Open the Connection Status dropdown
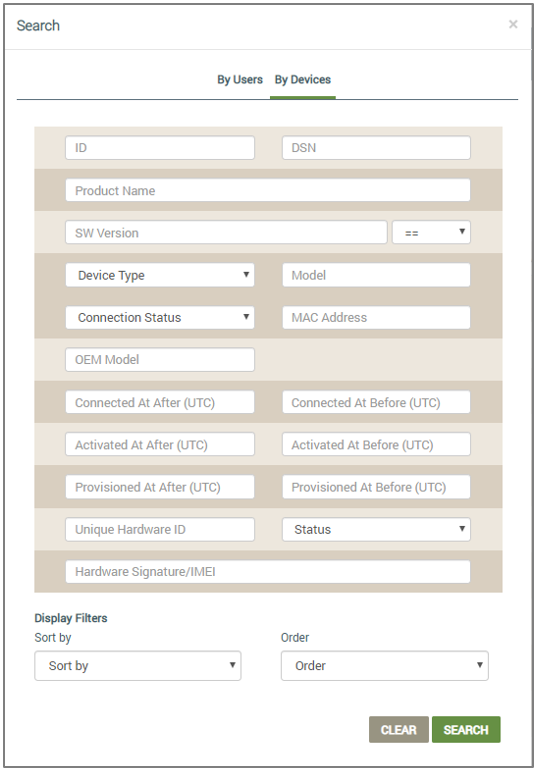 [160, 317]
